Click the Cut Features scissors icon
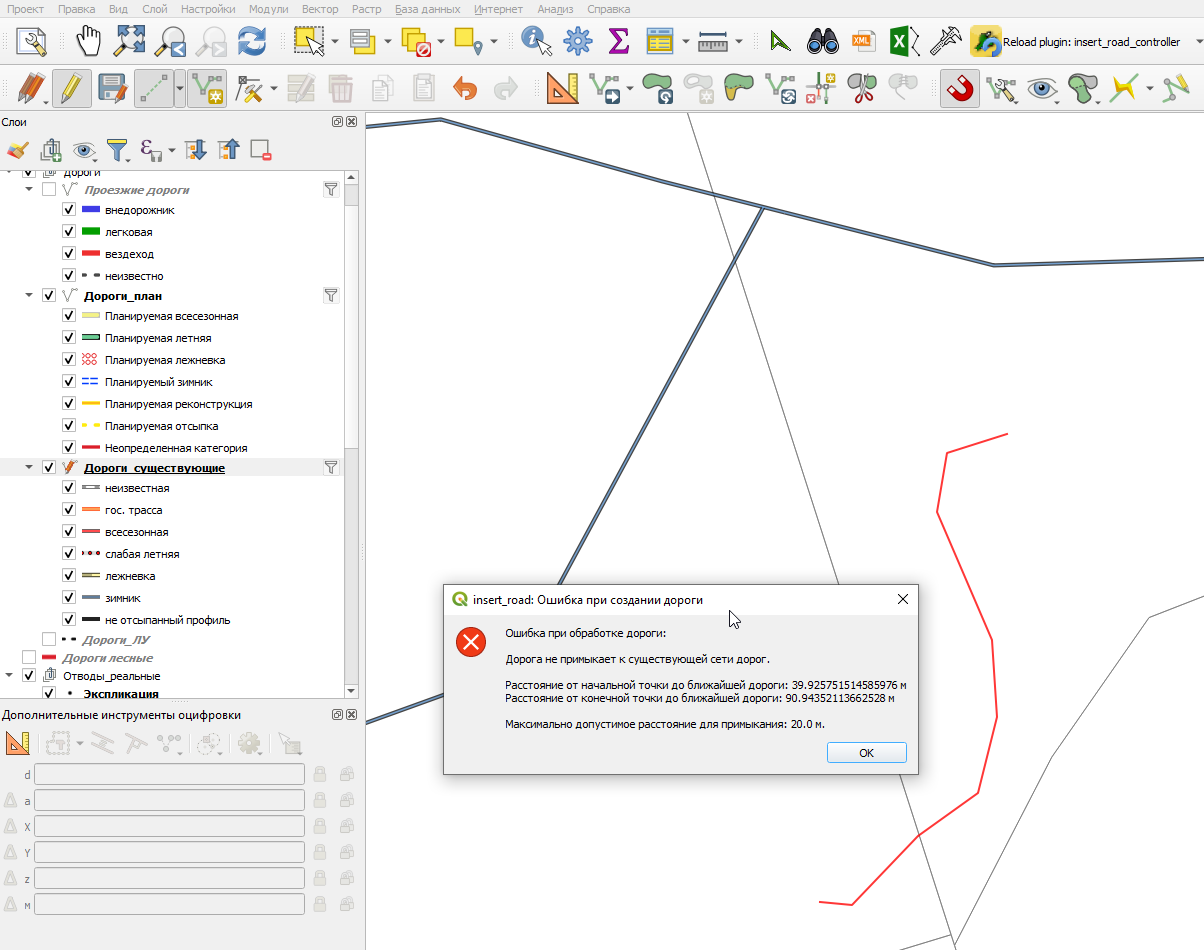 coord(861,89)
